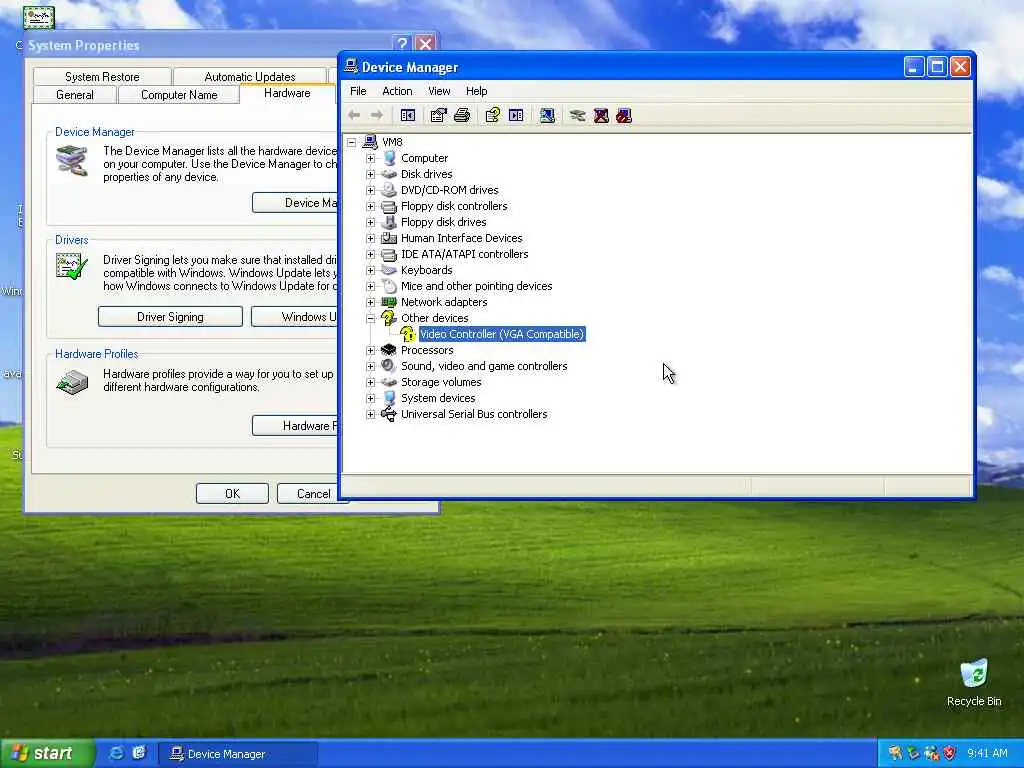Click the second Quick Launch icon beside Internet Explorer
Viewport: 1024px width, 768px height.
[x=138, y=753]
